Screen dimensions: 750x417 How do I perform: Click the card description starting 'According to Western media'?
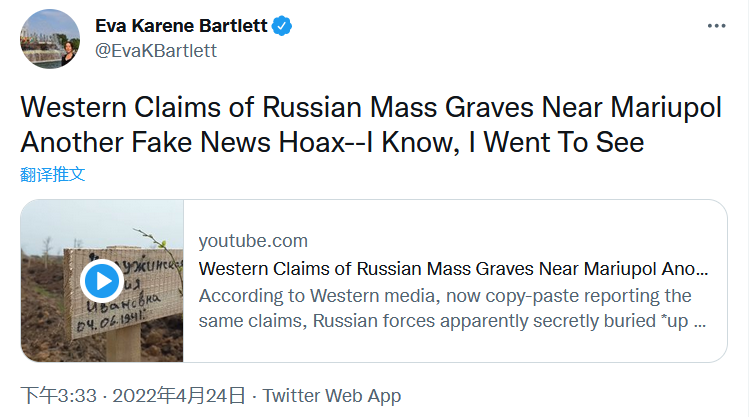(445, 296)
